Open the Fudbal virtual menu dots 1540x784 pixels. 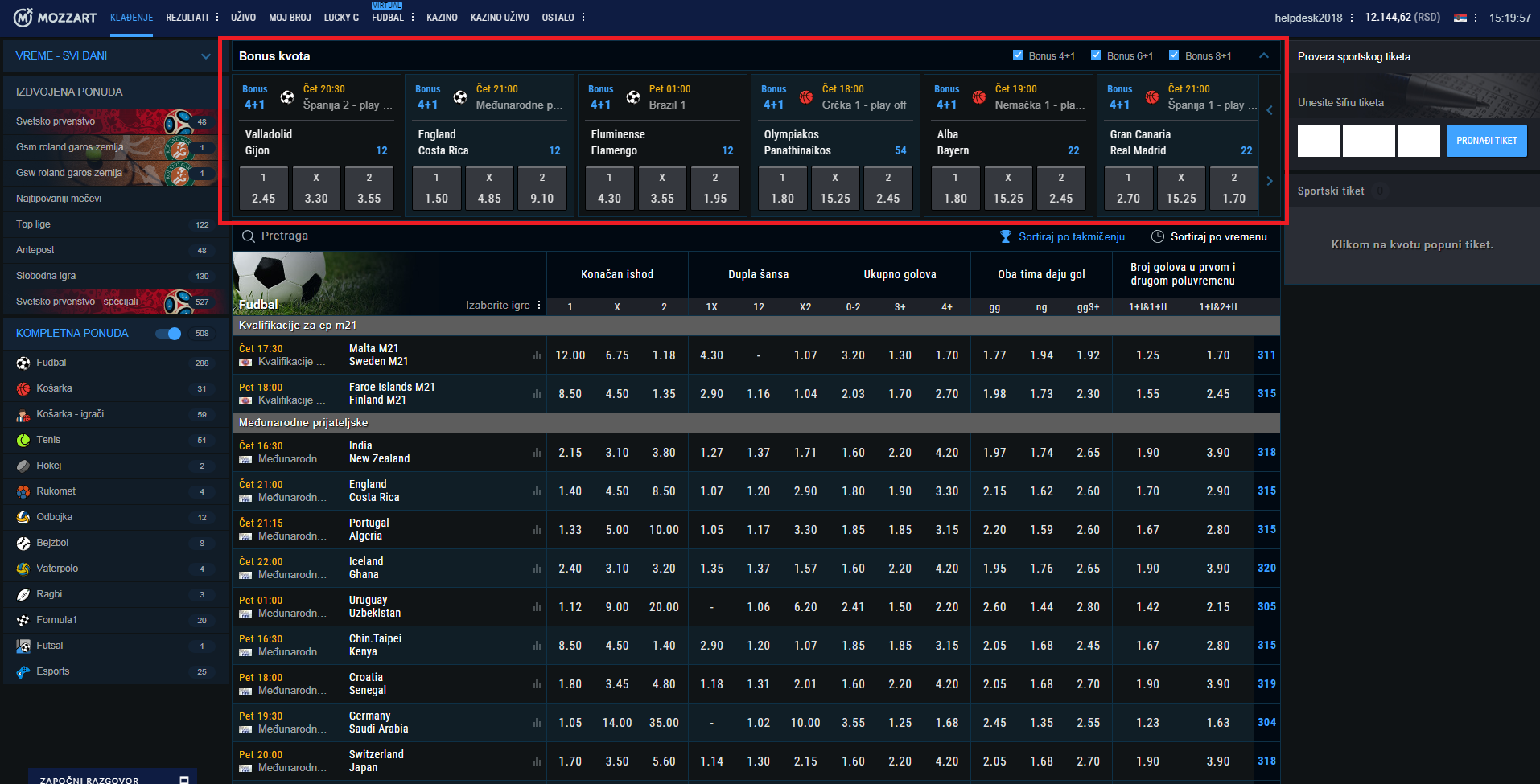tap(413, 17)
